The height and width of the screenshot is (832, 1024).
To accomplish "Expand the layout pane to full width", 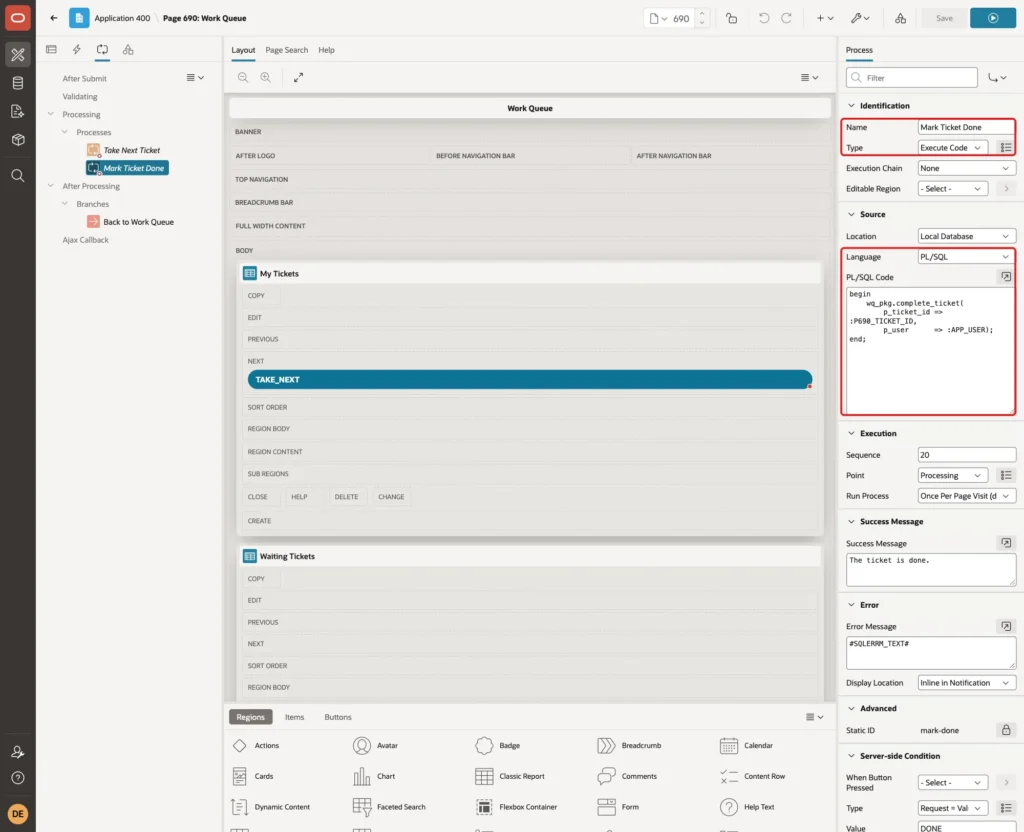I will (298, 77).
